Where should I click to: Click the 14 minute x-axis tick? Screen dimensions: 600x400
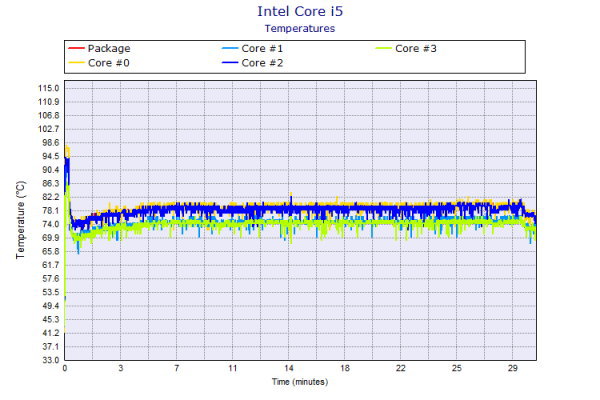tap(289, 369)
